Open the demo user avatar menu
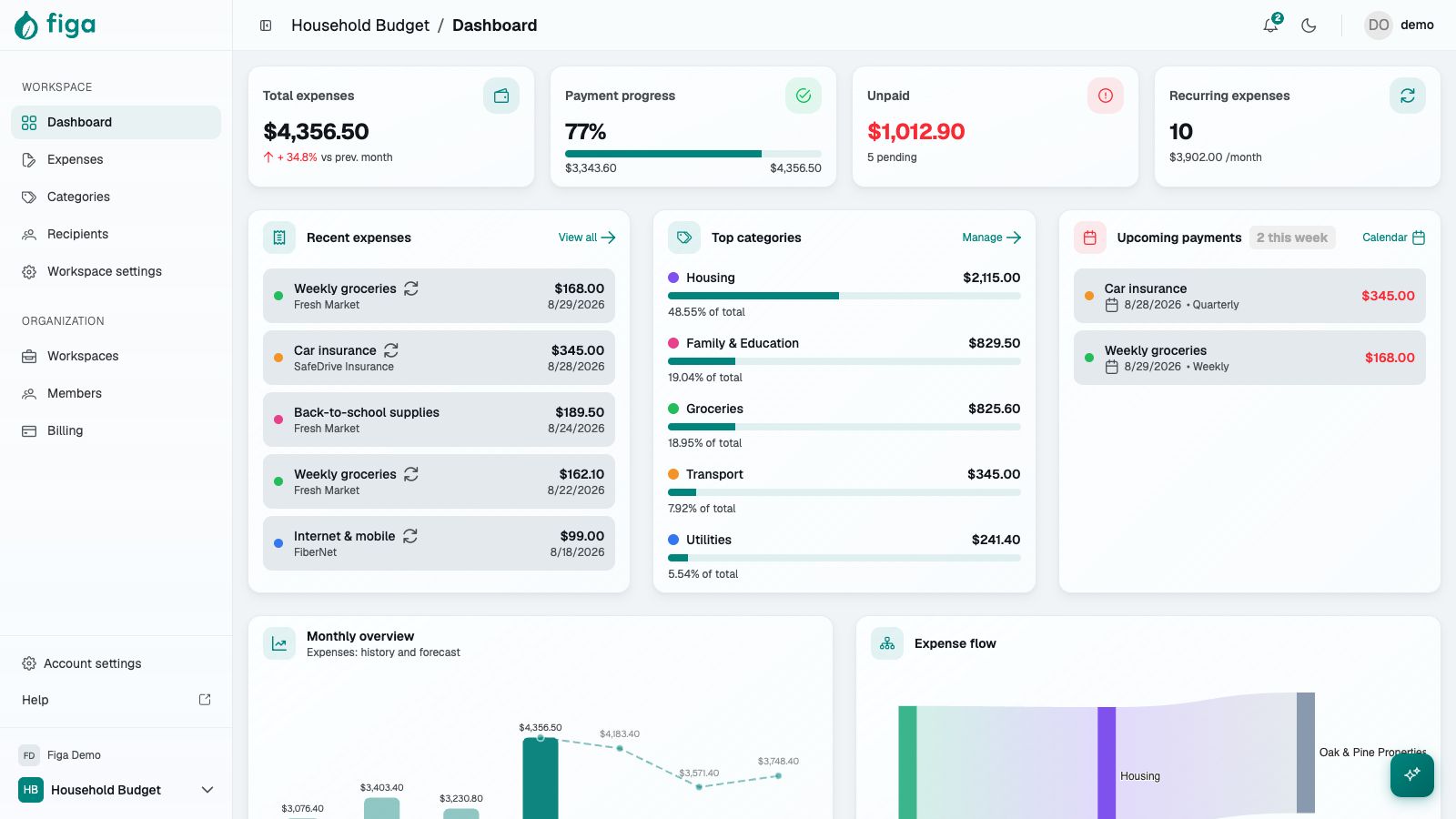Screen dimensions: 1456x819 point(1400,25)
